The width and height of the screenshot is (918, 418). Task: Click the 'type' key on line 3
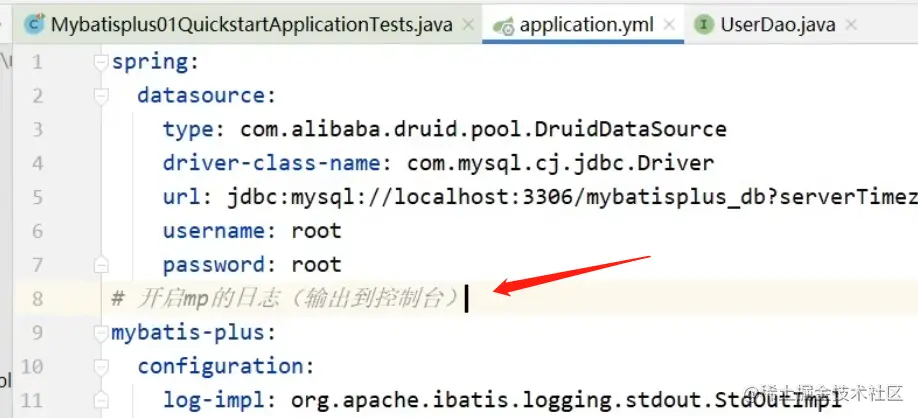pyautogui.click(x=188, y=129)
